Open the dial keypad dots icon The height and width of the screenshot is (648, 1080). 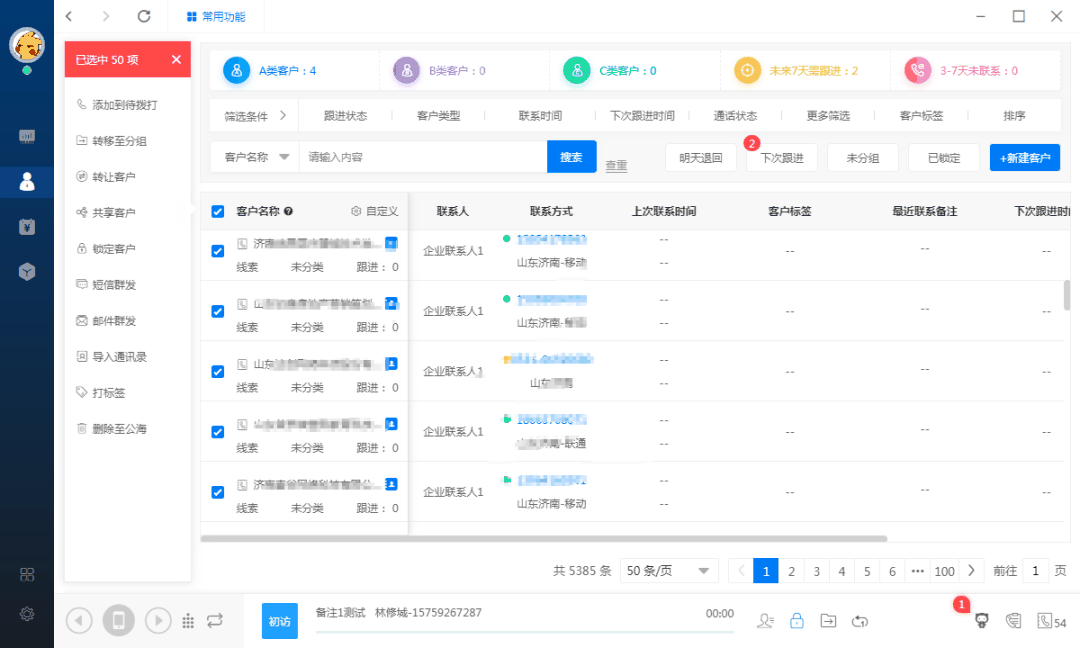point(188,621)
